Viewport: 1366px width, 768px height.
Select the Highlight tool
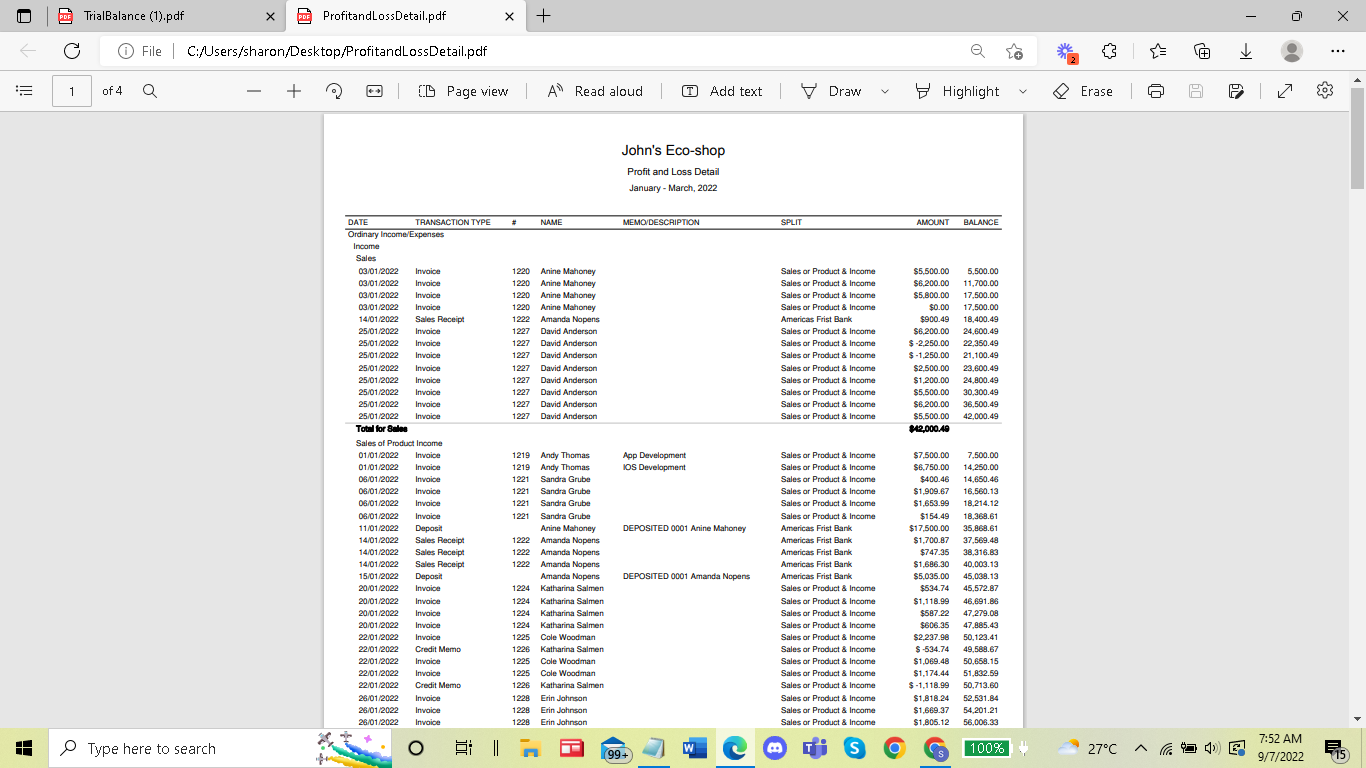tap(957, 91)
